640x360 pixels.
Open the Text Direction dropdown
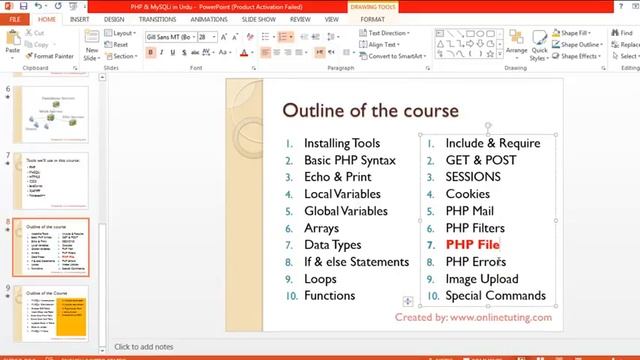pyautogui.click(x=384, y=33)
